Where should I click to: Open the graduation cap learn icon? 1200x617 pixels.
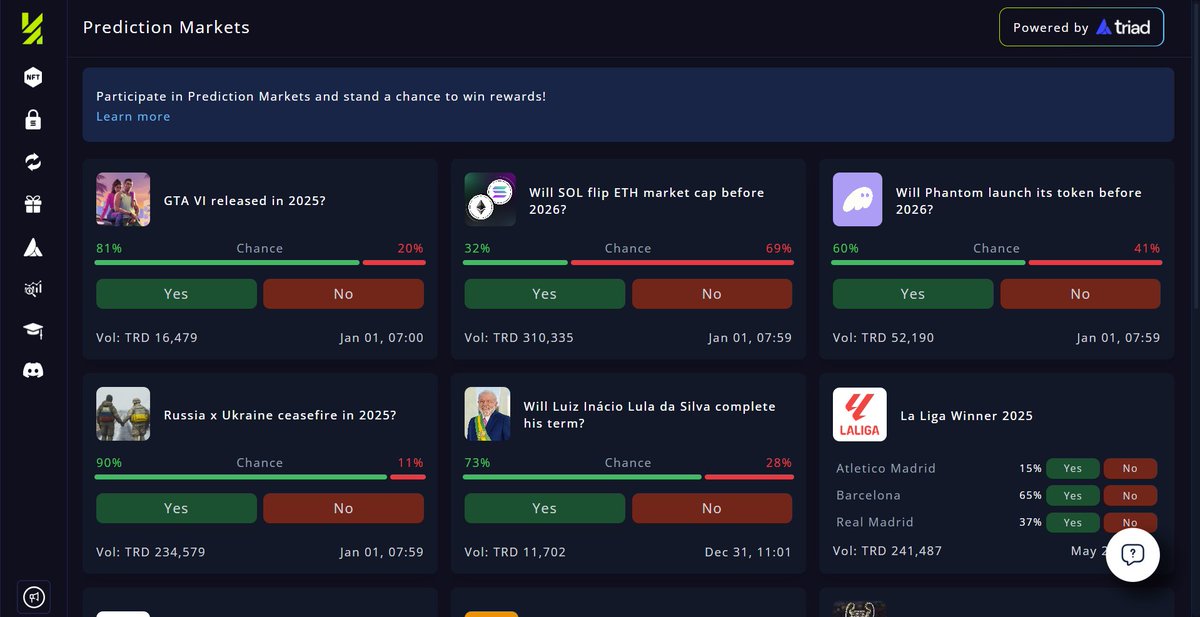(33, 330)
